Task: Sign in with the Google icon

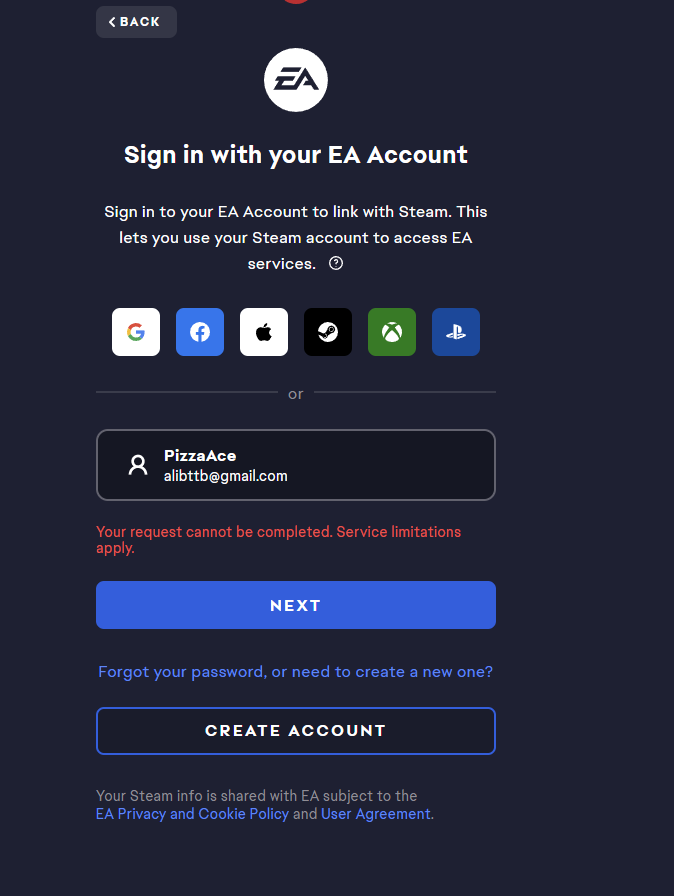Action: 136,332
